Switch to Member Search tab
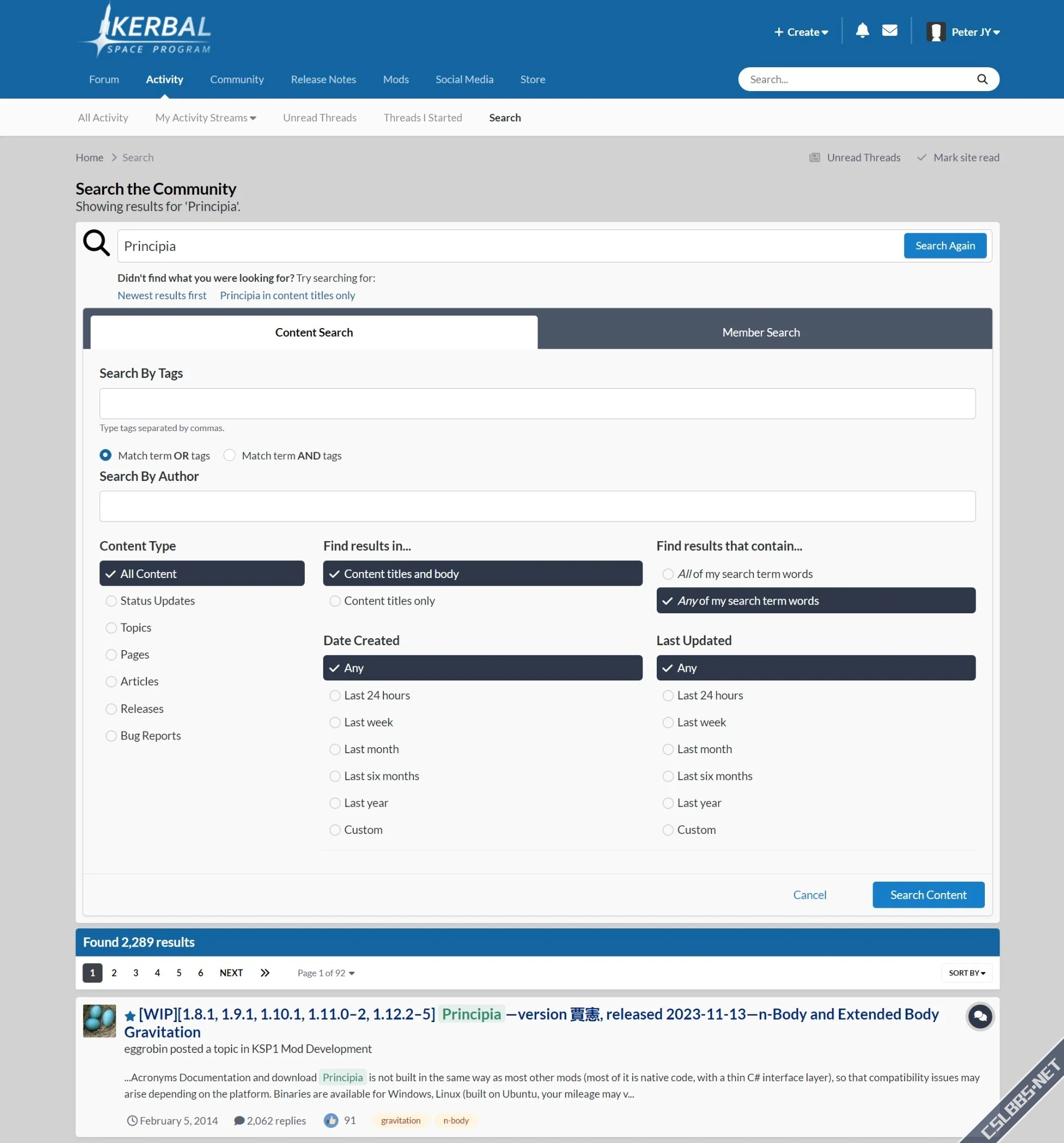Viewport: 1064px width, 1143px height. pyautogui.click(x=761, y=332)
